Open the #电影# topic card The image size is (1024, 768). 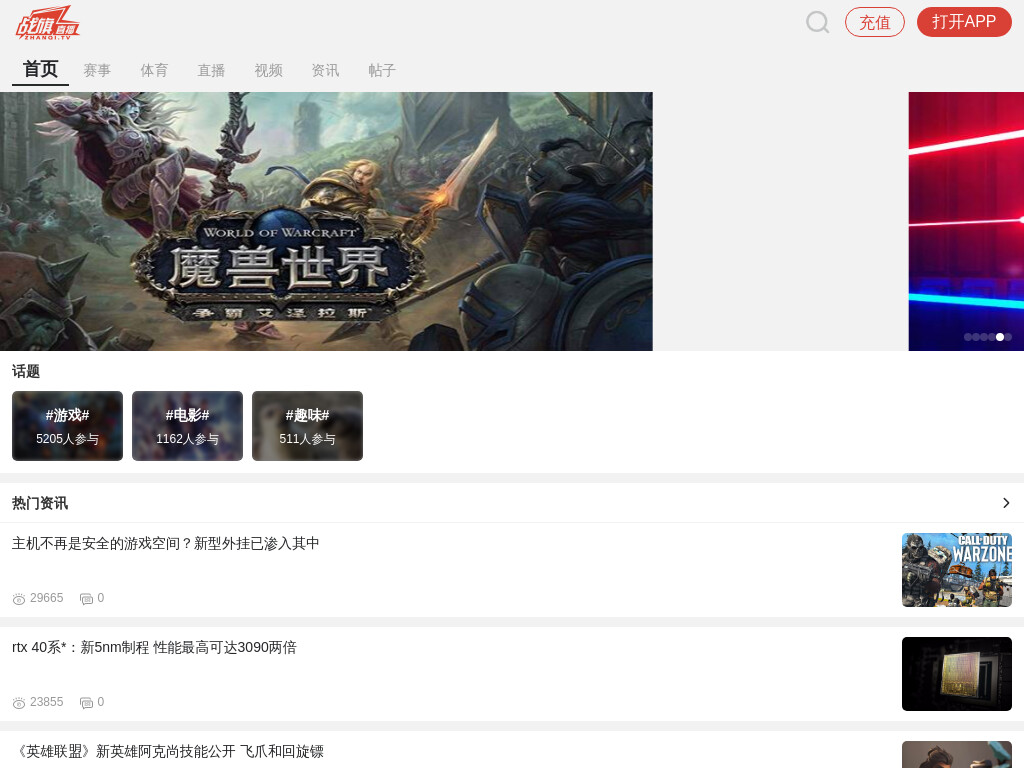click(x=187, y=426)
